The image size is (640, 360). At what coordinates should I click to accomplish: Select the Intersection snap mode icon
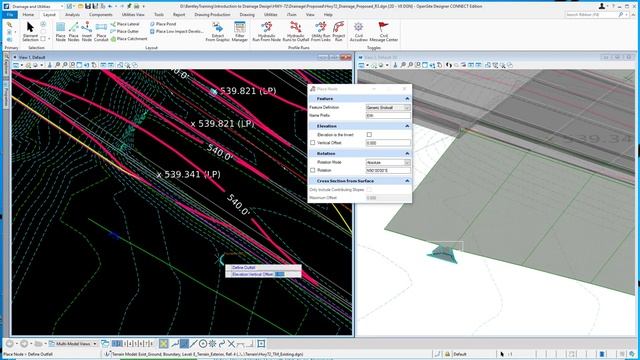[231, 344]
